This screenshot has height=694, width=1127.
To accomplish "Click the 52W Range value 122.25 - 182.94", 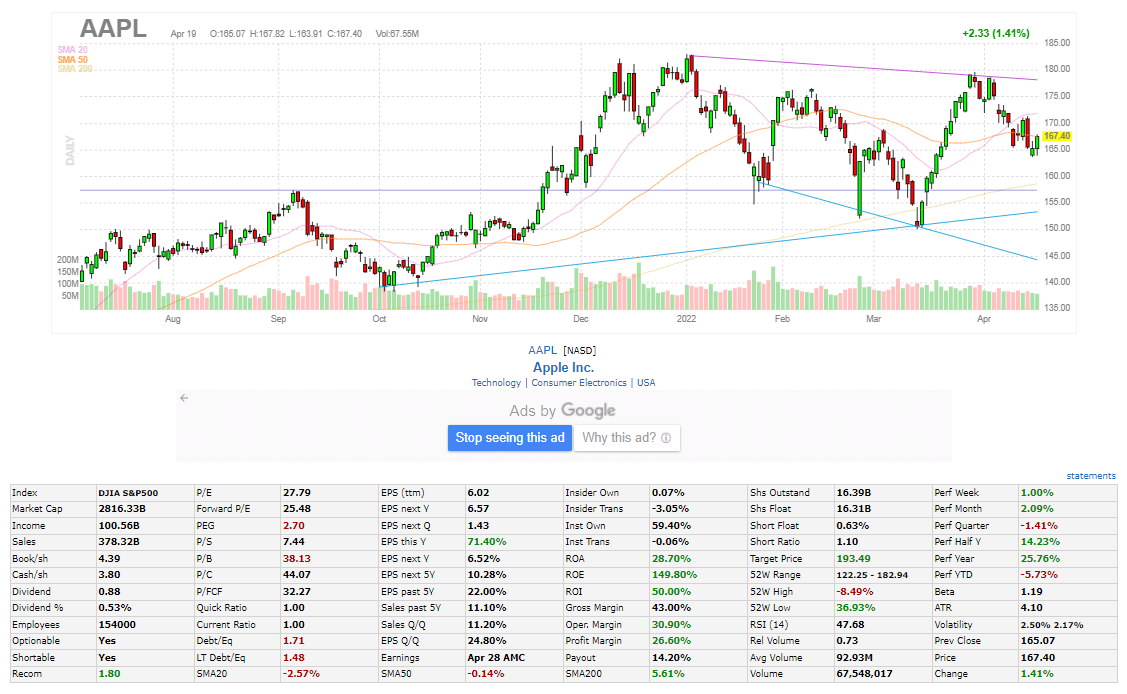I will pyautogui.click(x=872, y=575).
